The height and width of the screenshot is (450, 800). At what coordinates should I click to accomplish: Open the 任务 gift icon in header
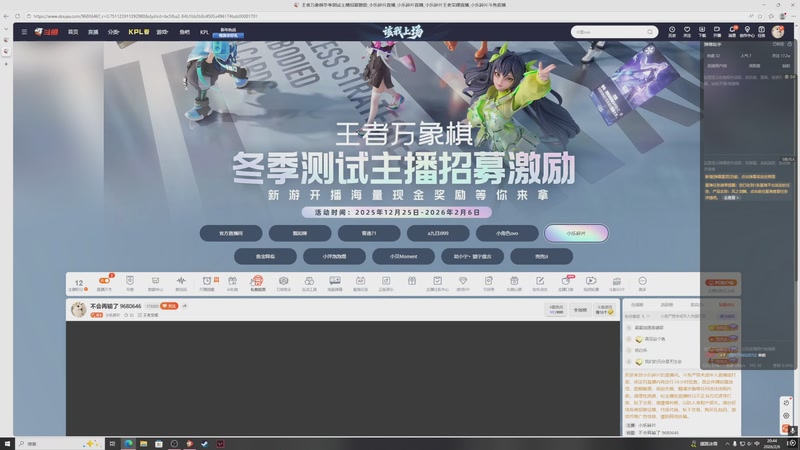761,32
